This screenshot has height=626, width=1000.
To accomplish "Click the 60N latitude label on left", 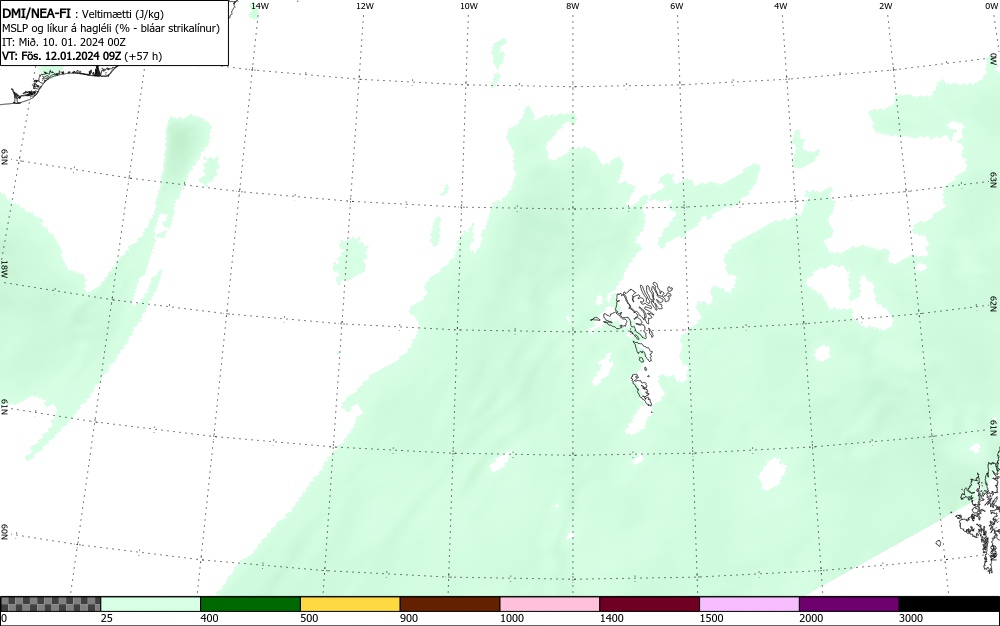I will 4,532.
